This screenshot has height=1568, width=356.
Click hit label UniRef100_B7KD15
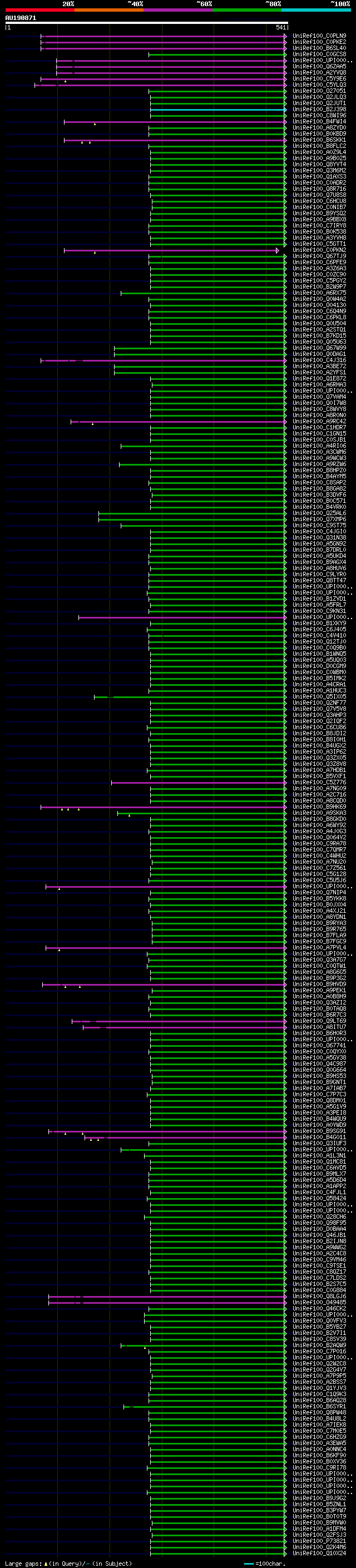coord(319,336)
